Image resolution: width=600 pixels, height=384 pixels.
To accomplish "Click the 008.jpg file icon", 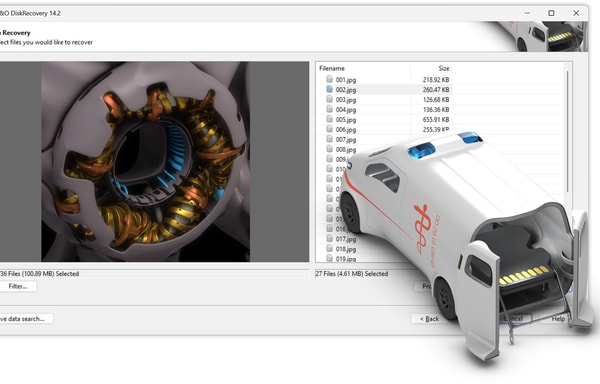I will click(x=329, y=149).
